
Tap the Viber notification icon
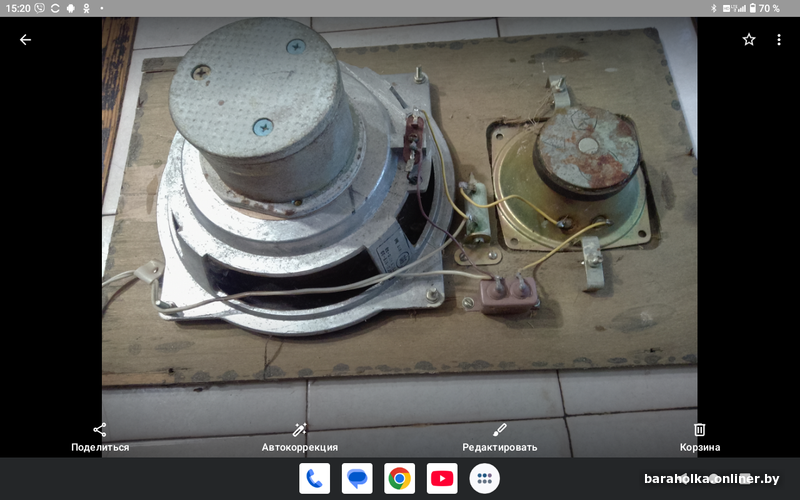coord(39,8)
